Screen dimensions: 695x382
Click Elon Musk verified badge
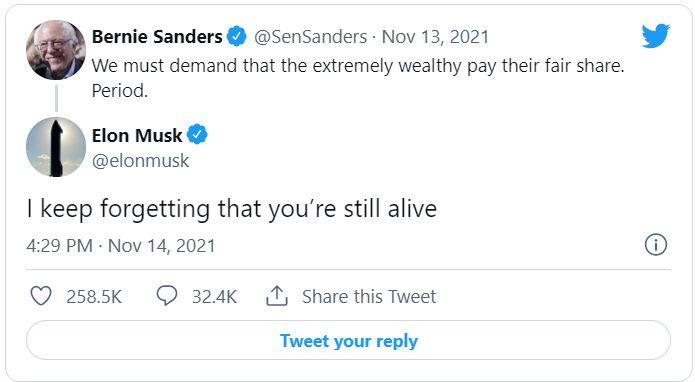click(197, 135)
